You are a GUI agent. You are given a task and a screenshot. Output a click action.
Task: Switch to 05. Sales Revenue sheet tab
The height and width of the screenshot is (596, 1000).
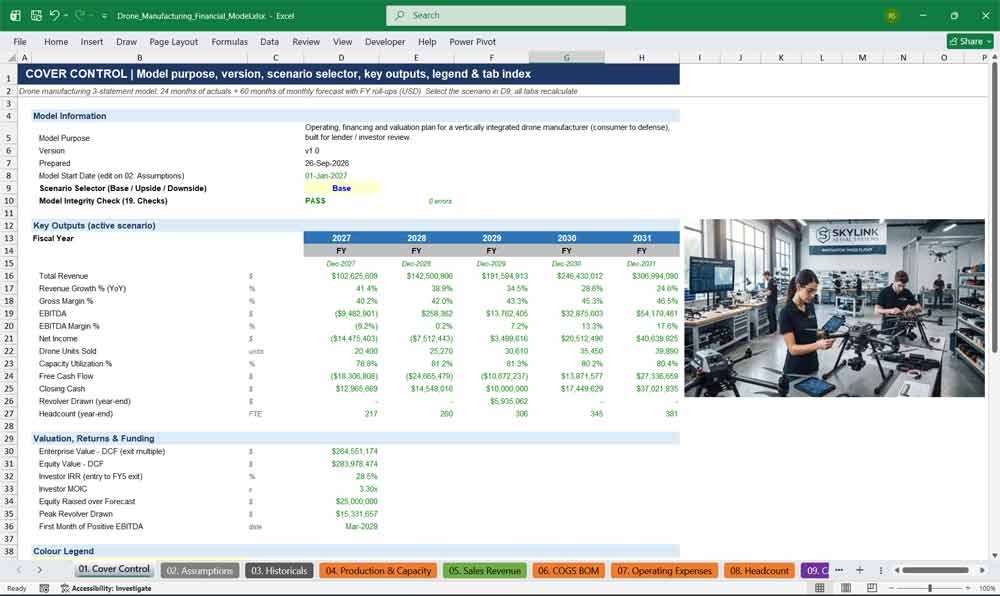[x=485, y=571]
